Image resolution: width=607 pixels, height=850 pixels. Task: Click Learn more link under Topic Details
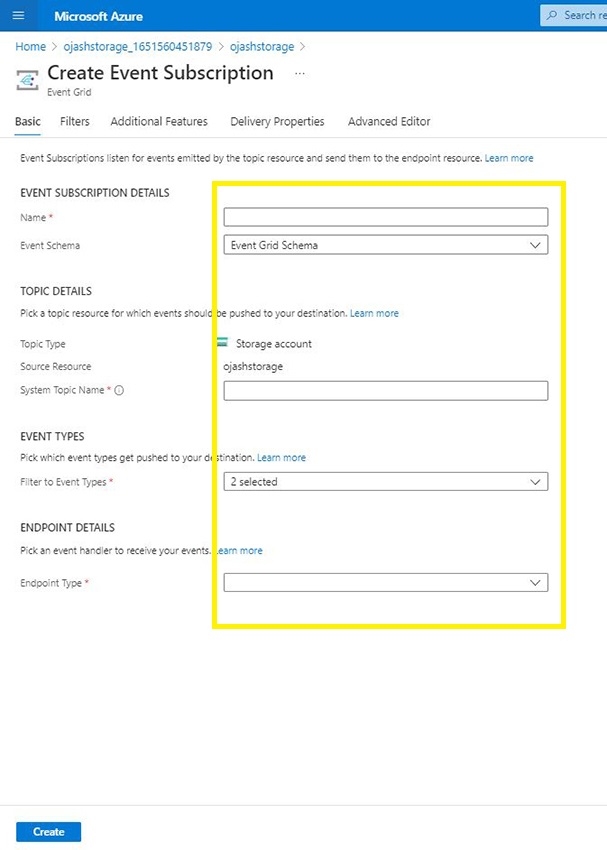pyautogui.click(x=374, y=314)
